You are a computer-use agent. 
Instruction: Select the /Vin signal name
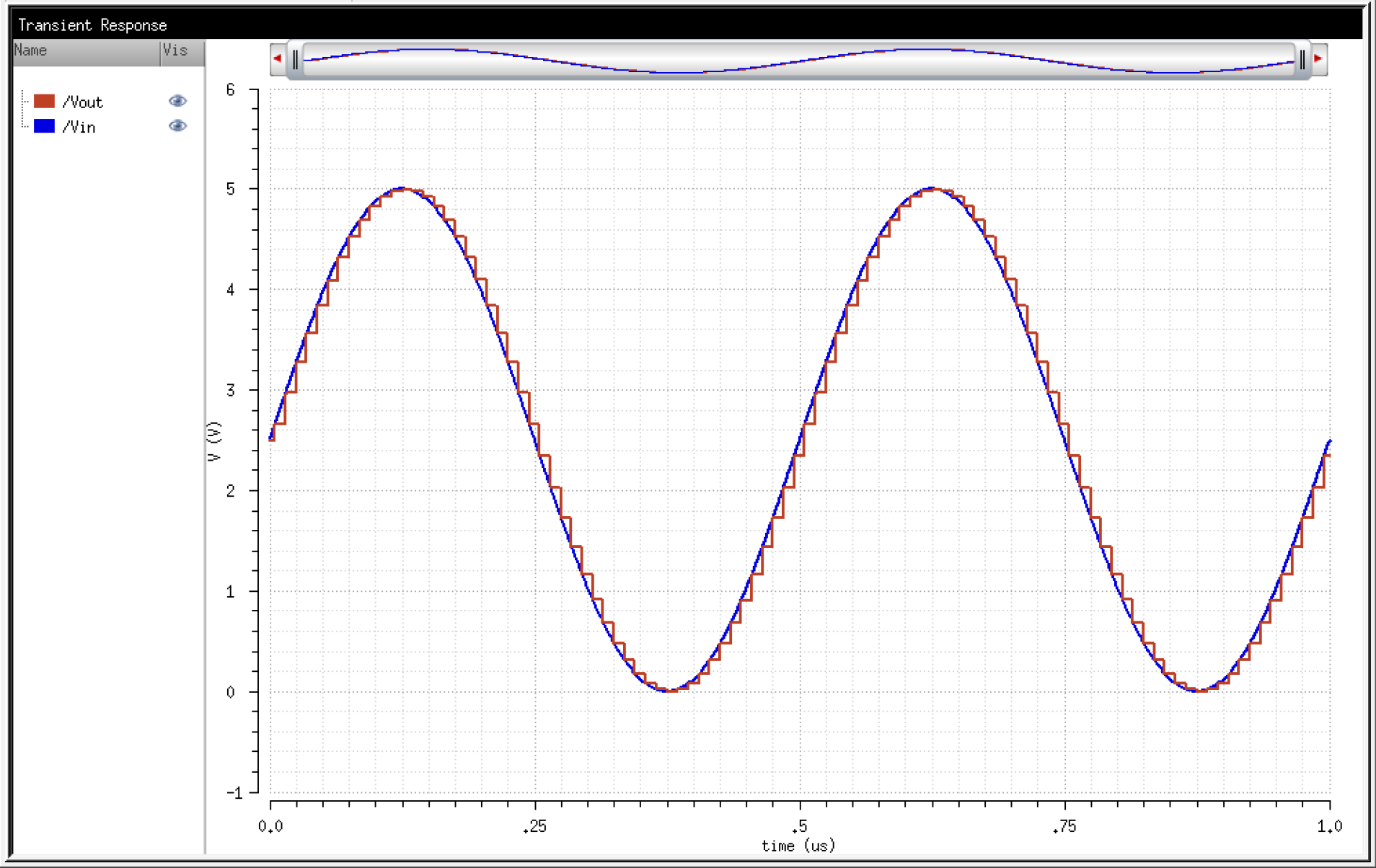pyautogui.click(x=79, y=126)
